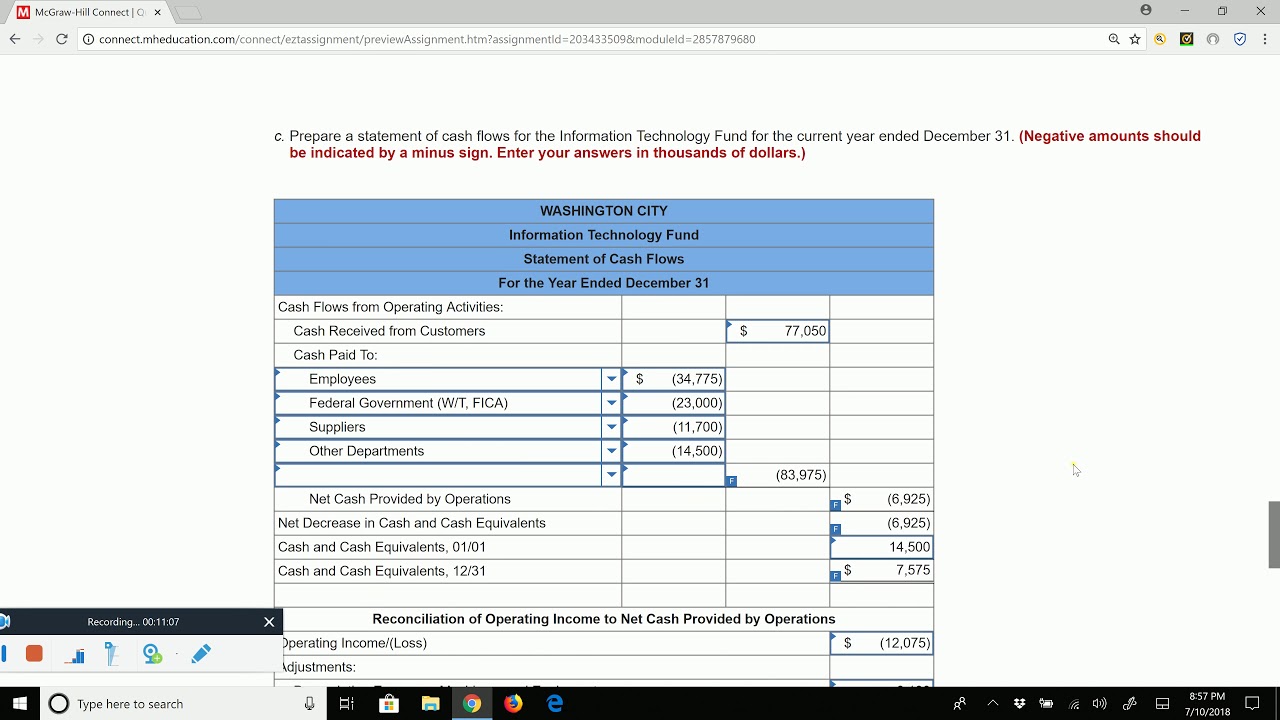Open the Norton checkmark extension icon
This screenshot has width=1280, height=720.
click(1186, 39)
